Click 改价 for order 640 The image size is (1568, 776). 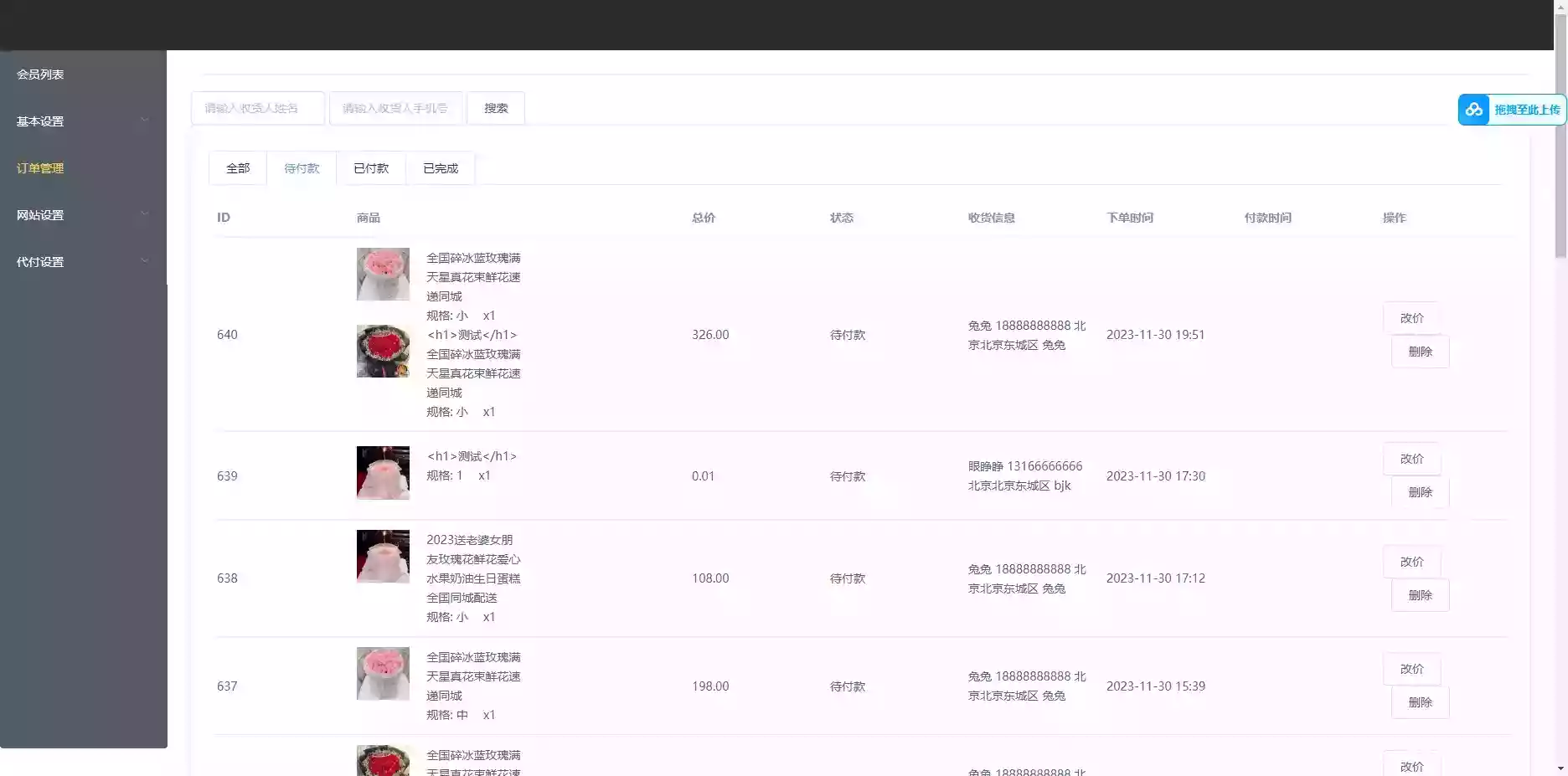click(x=1411, y=318)
